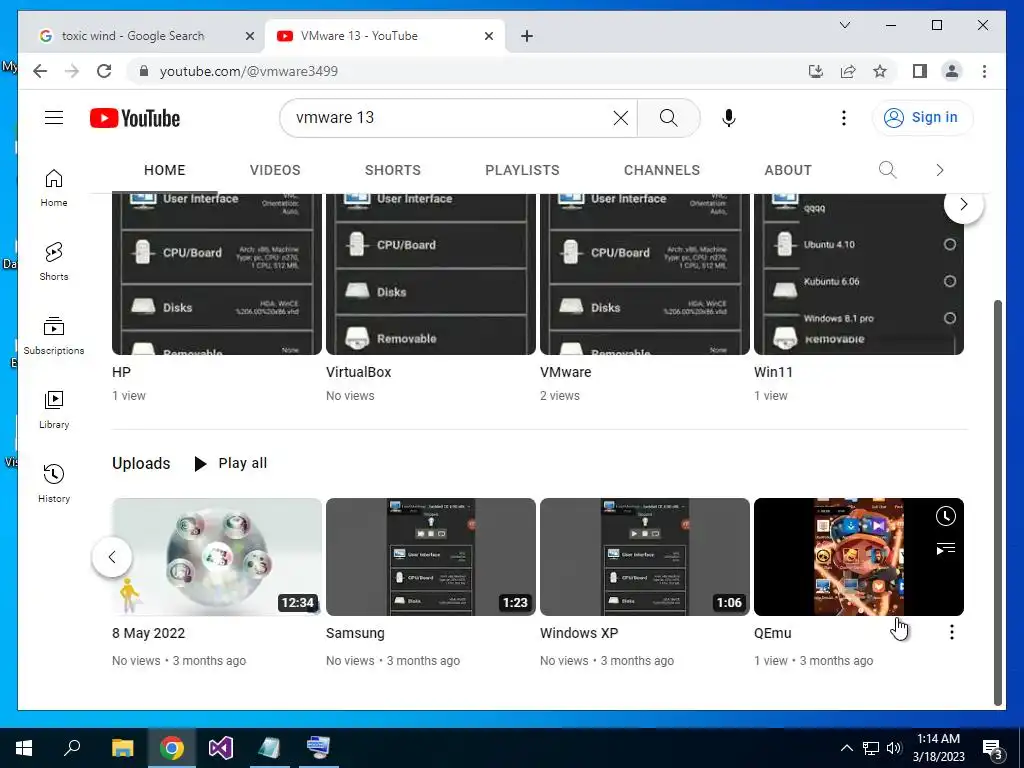
Task: Go back with browser back arrow
Action: (40, 71)
